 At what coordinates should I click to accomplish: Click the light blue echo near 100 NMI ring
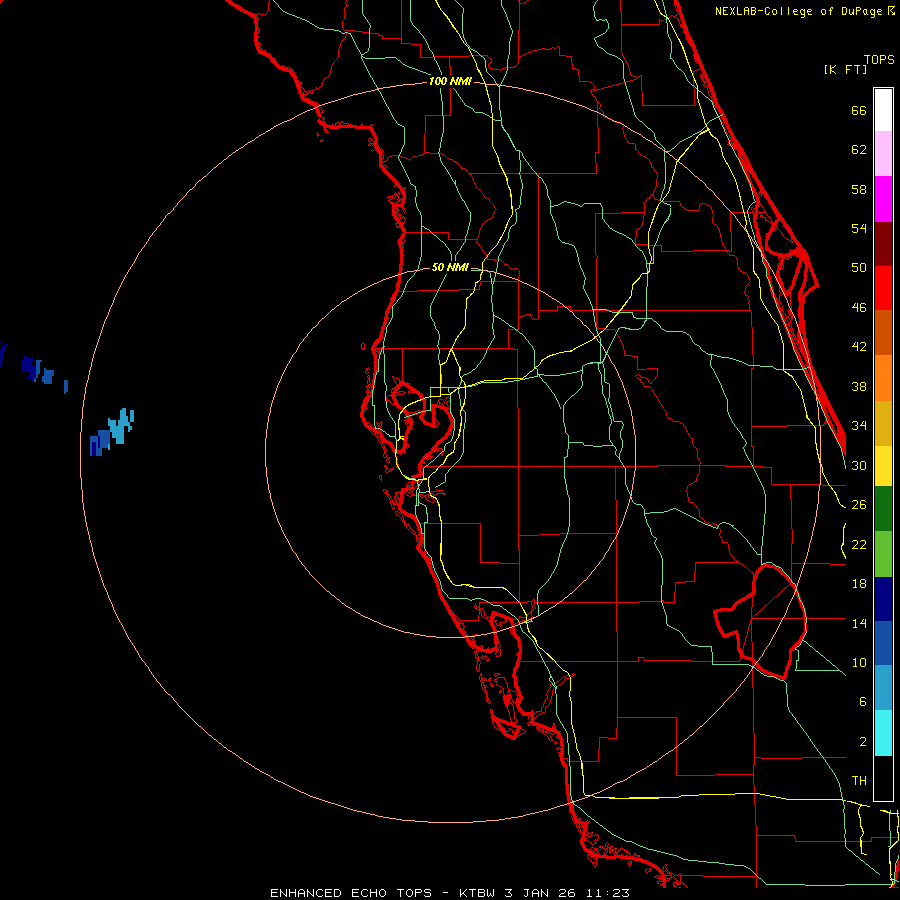point(121,425)
